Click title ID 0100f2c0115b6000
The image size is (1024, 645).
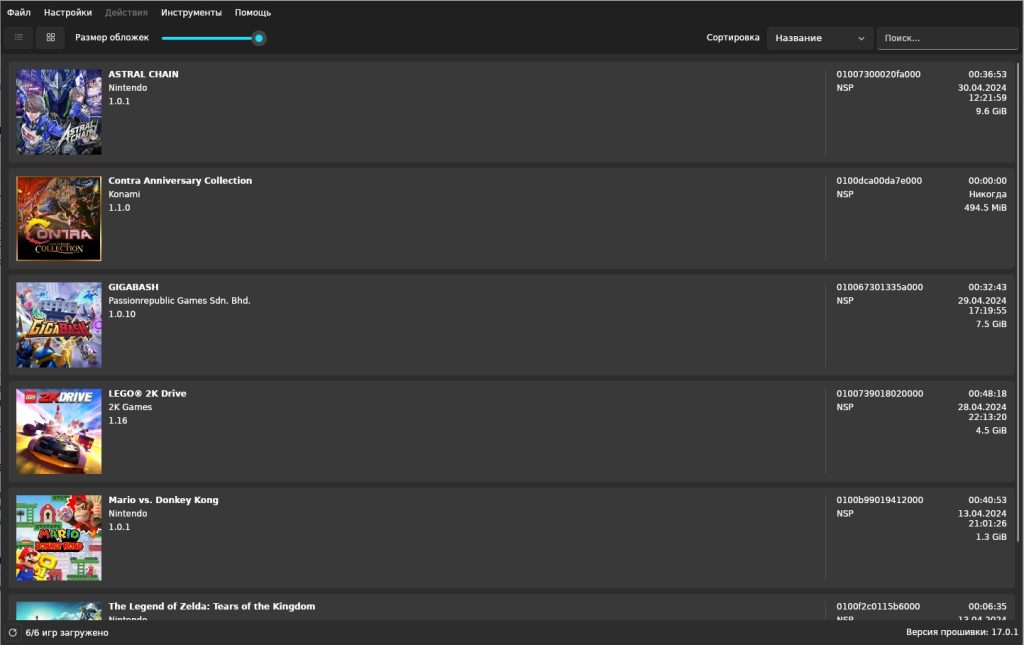tap(878, 606)
